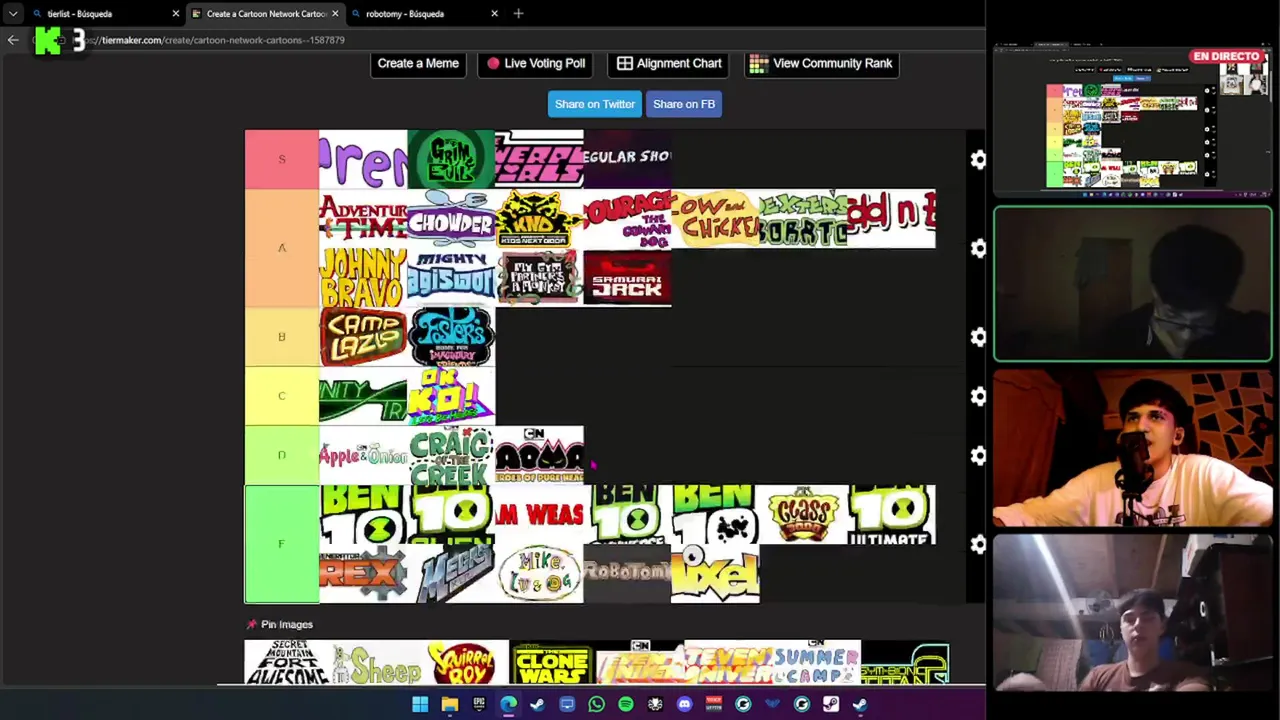Launch Epic Games from the taskbar
1280x720 pixels.
point(479,704)
